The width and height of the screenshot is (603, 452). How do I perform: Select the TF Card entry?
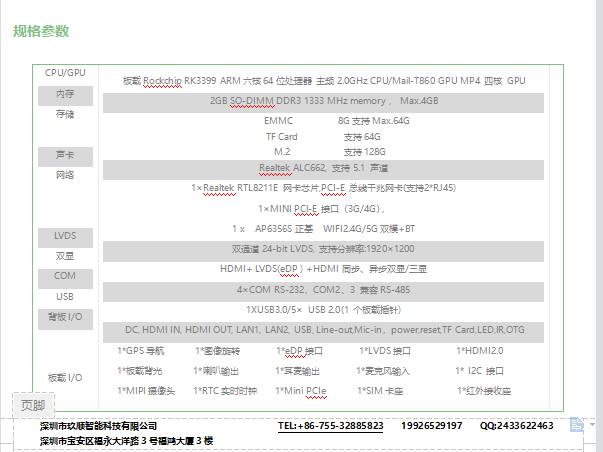[282, 137]
